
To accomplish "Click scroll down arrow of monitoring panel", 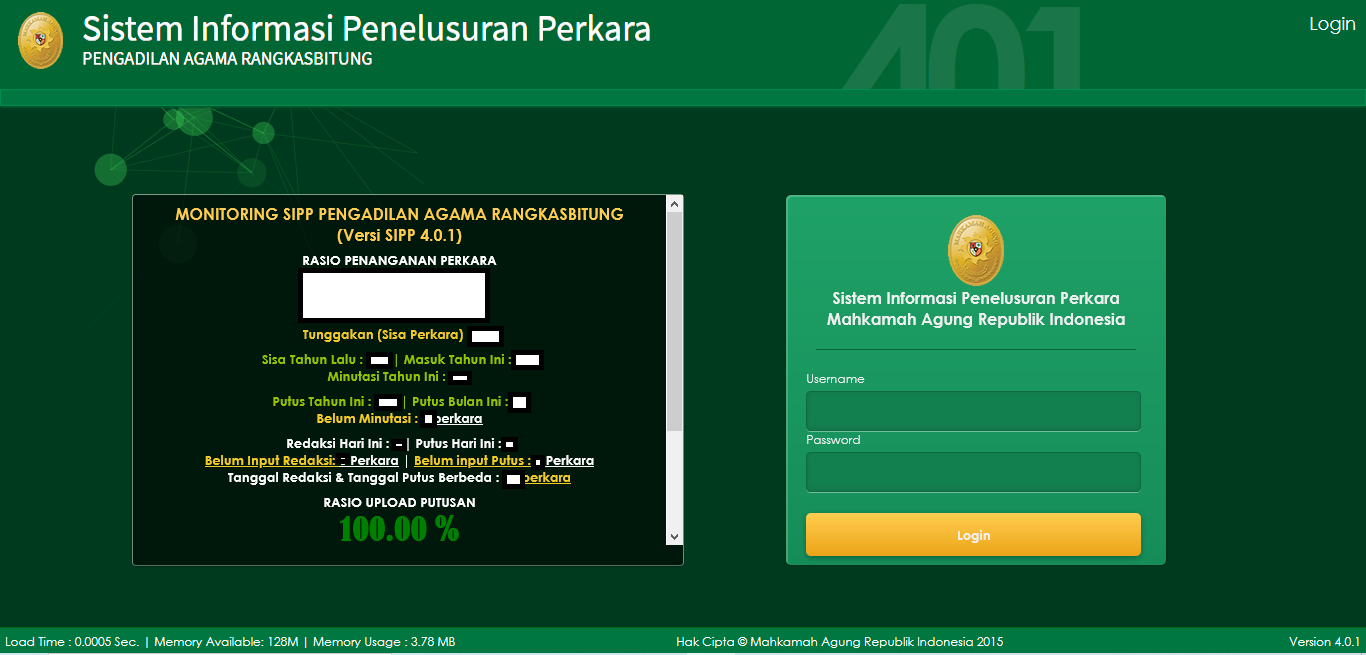I will pos(674,537).
